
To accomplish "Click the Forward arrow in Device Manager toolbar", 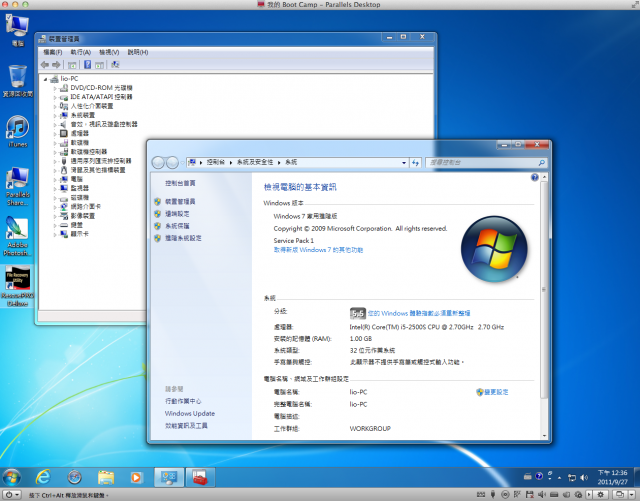I will pyautogui.click(x=56, y=65).
